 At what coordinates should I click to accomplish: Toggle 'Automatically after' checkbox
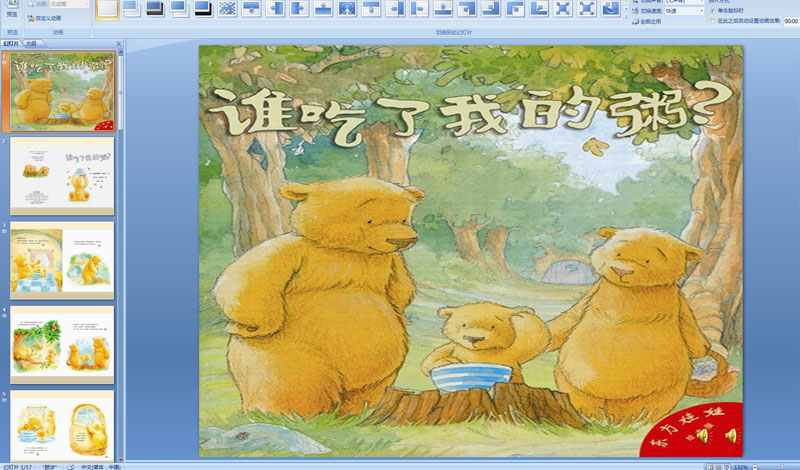[x=713, y=21]
